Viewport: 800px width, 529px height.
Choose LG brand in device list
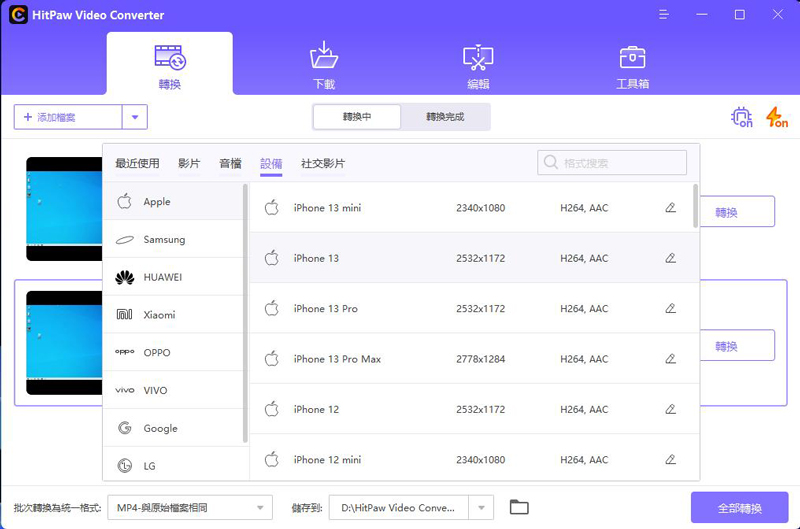point(173,464)
